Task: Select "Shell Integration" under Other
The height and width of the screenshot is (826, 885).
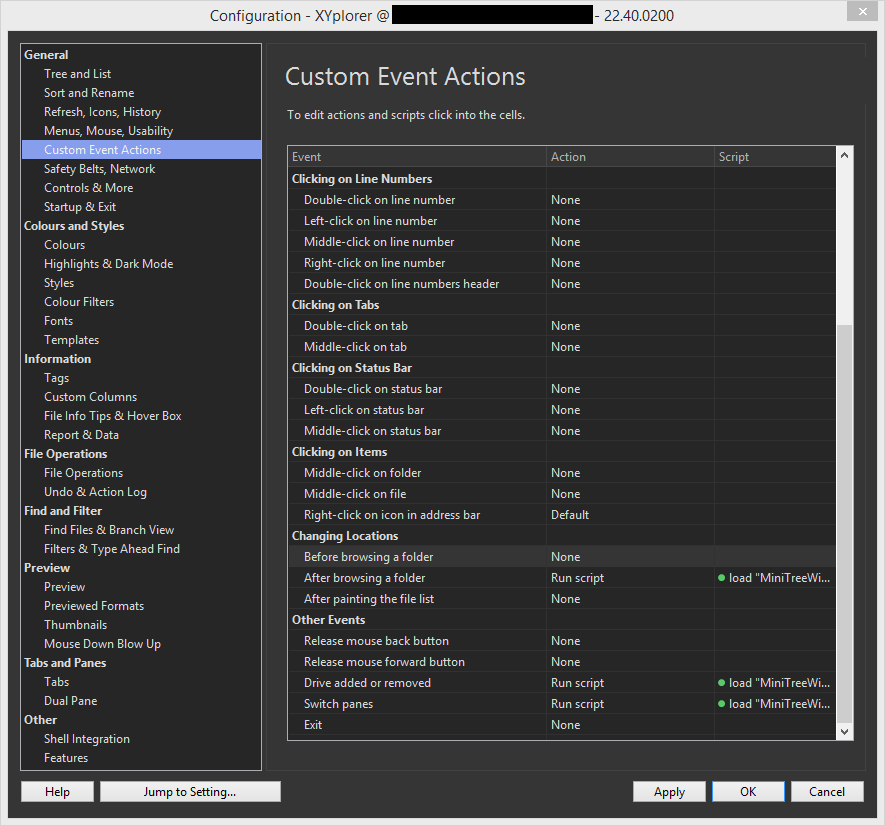Action: pyautogui.click(x=87, y=738)
